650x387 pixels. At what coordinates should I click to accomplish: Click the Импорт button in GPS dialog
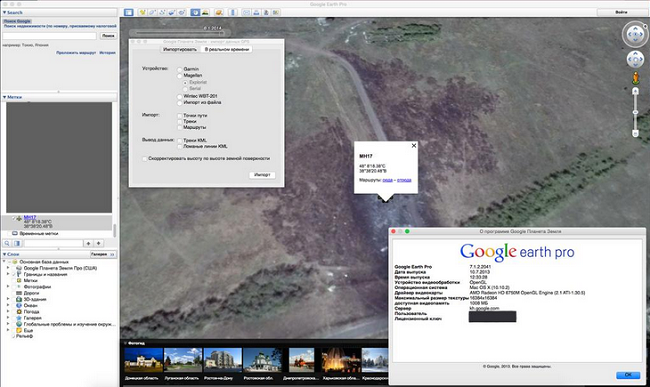[x=262, y=175]
